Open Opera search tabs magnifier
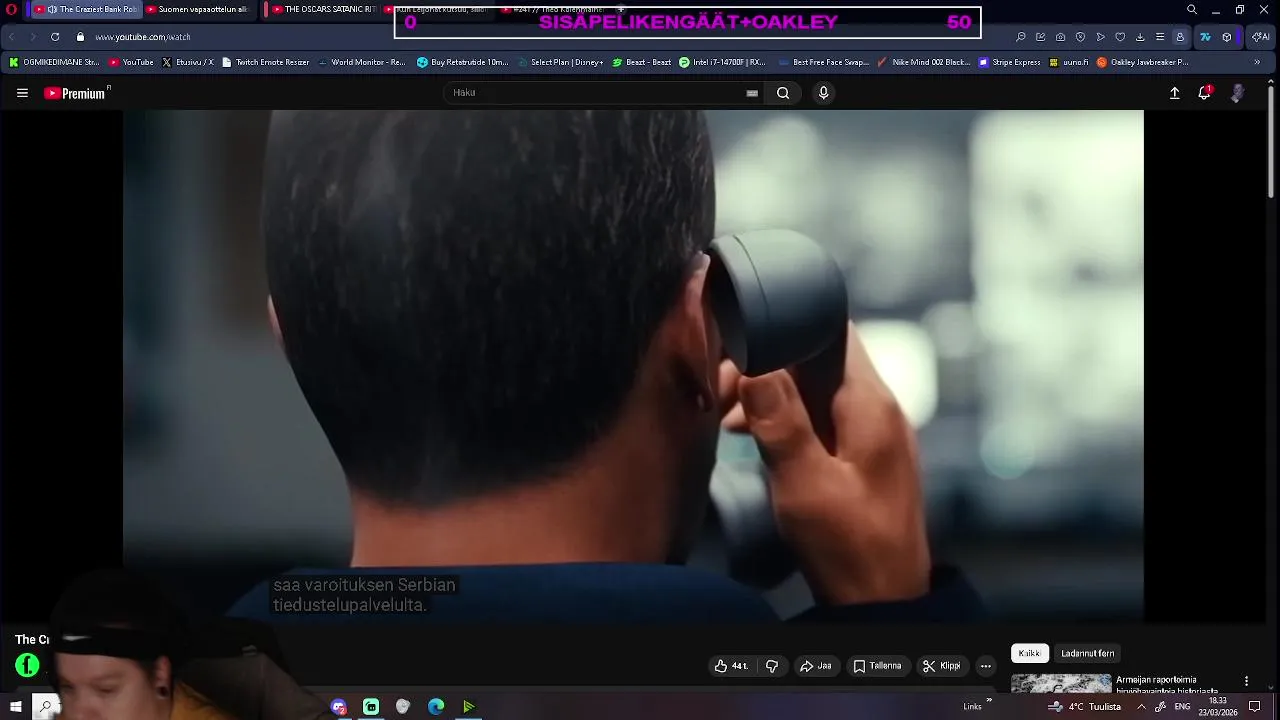The height and width of the screenshot is (720, 1280). point(1192,10)
